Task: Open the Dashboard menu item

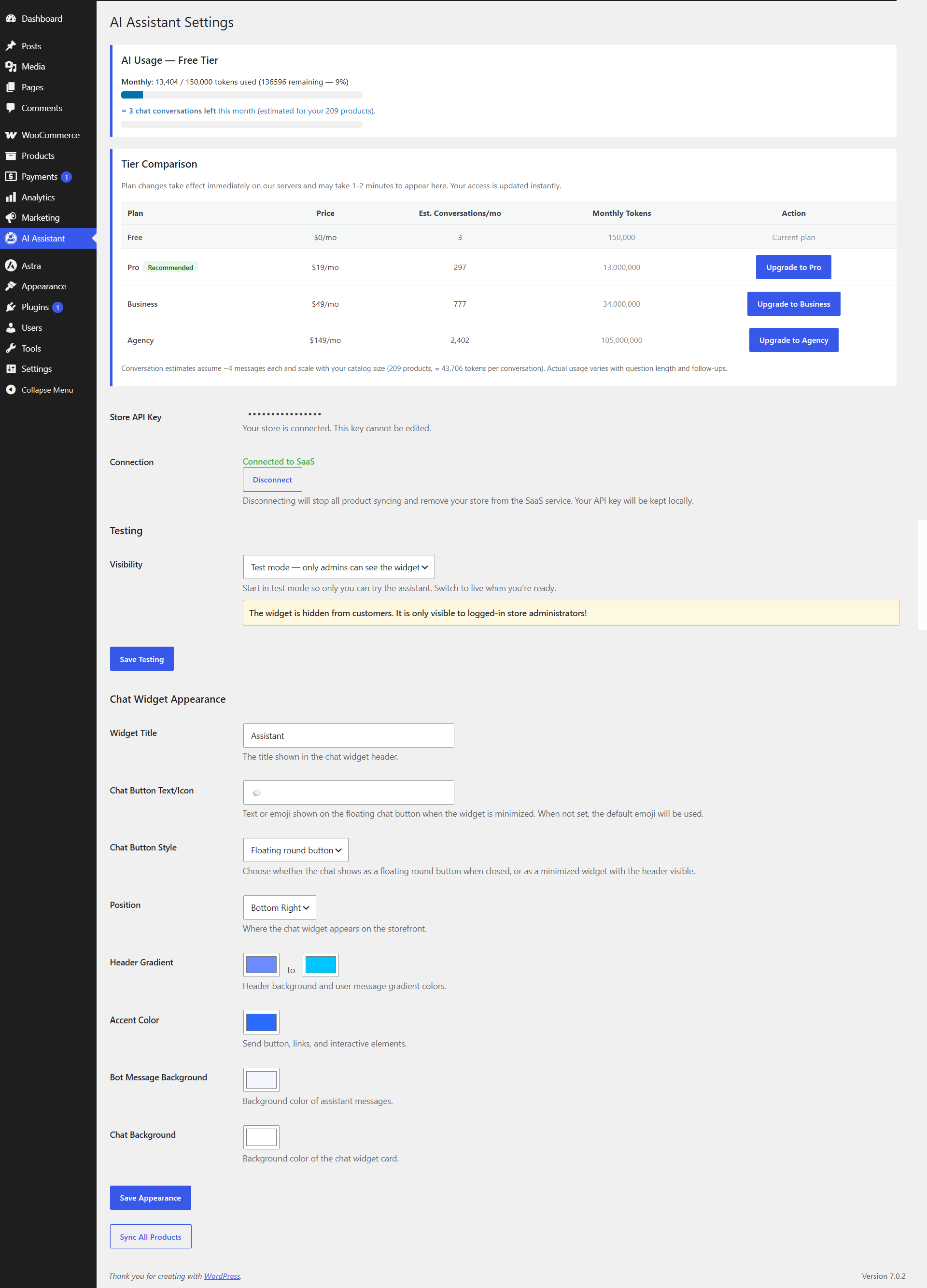Action: [x=48, y=19]
